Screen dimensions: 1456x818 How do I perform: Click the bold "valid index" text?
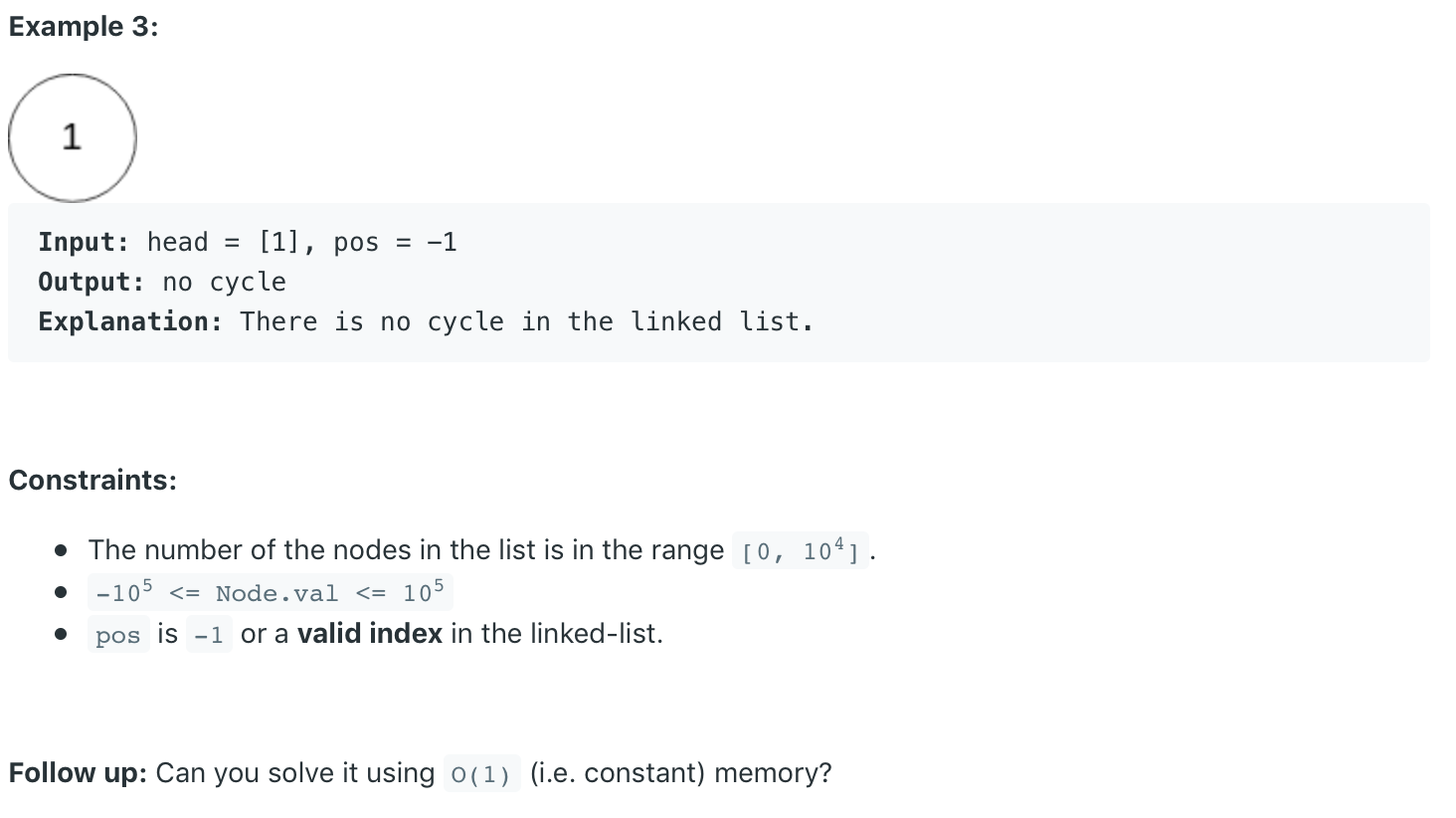coord(369,634)
